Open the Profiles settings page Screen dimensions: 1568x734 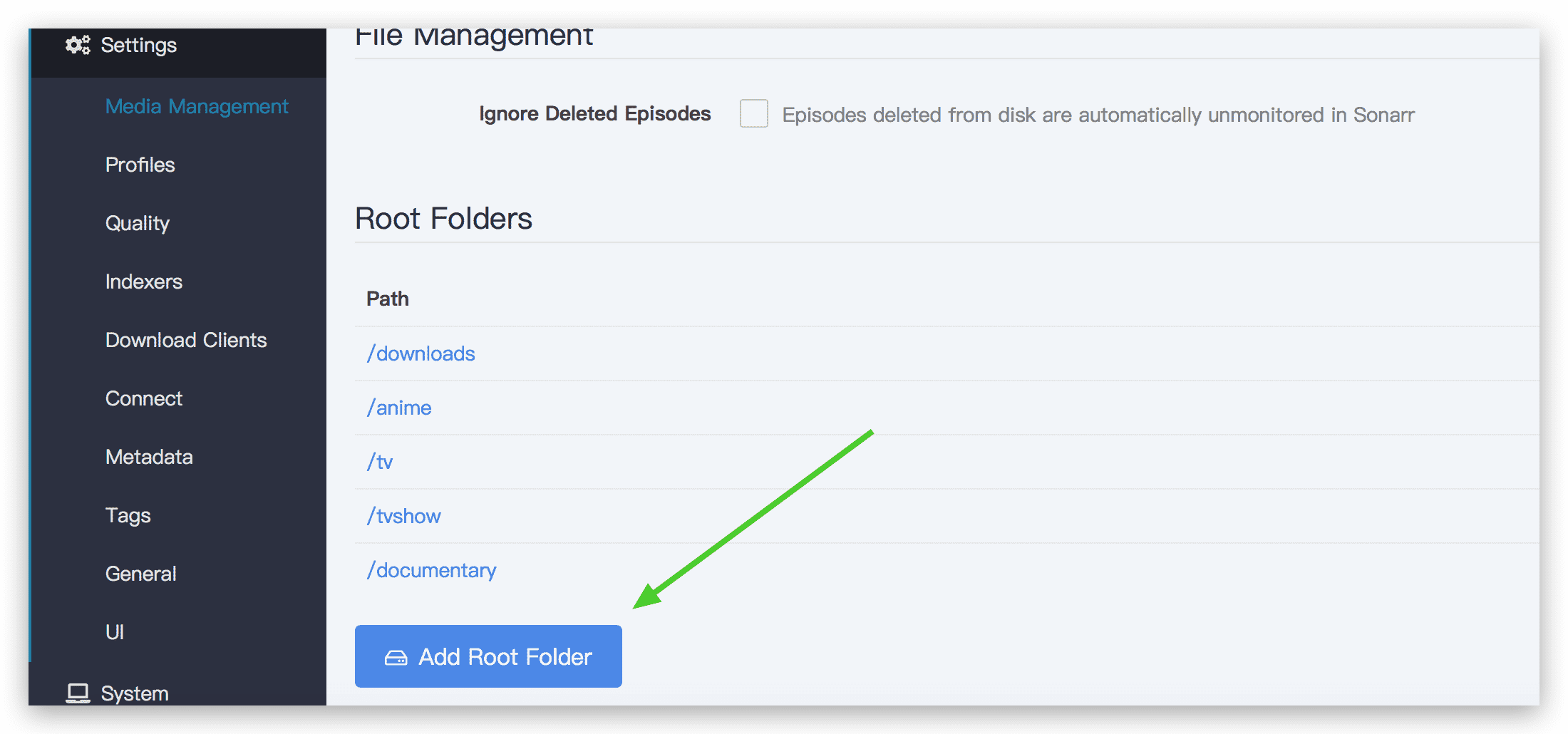(140, 165)
